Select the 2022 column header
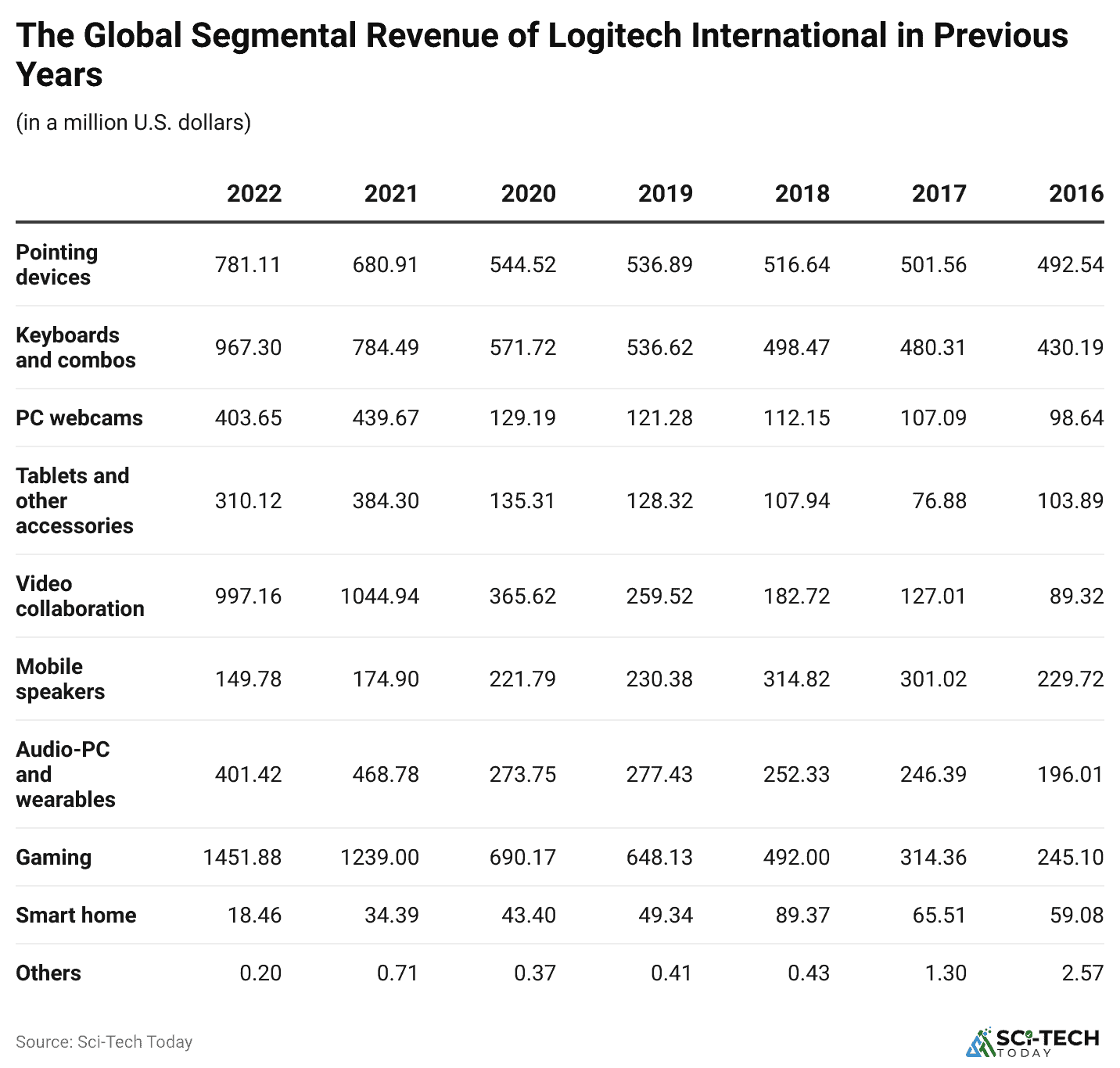The height and width of the screenshot is (1068, 1120). coord(255,193)
